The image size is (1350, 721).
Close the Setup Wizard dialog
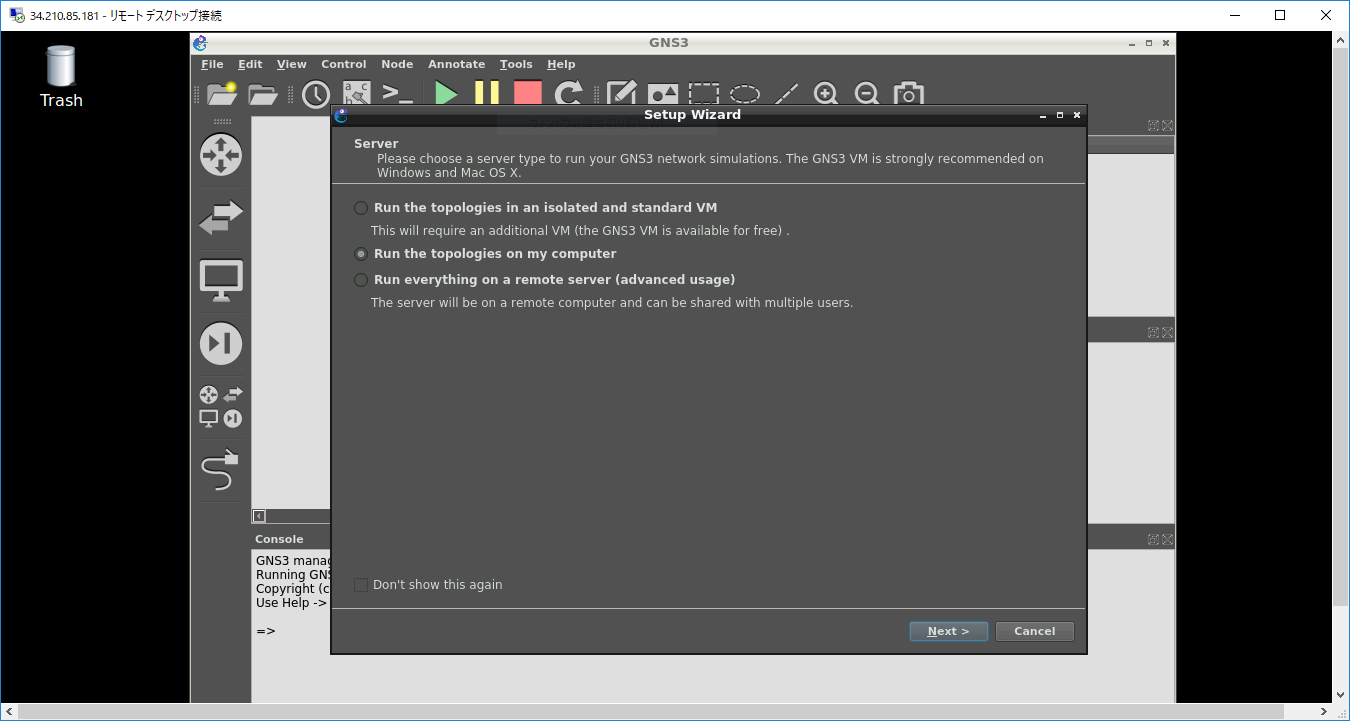[1077, 115]
